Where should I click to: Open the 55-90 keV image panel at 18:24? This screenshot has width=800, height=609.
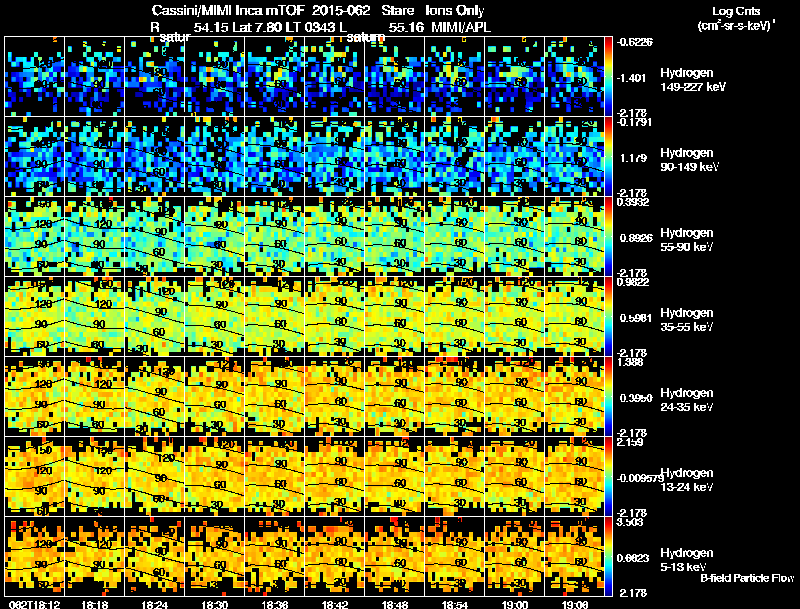coord(155,237)
